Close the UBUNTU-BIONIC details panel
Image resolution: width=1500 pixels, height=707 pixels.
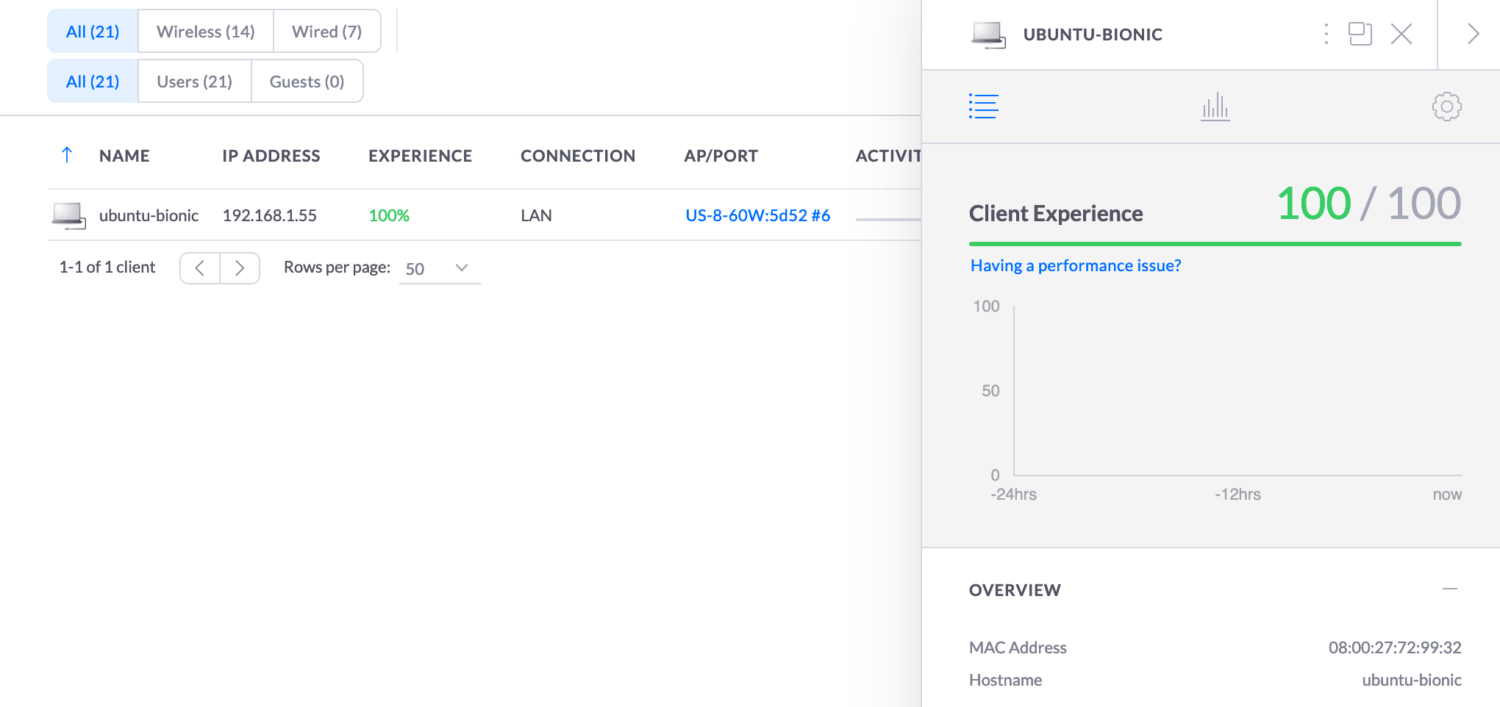(x=1401, y=34)
